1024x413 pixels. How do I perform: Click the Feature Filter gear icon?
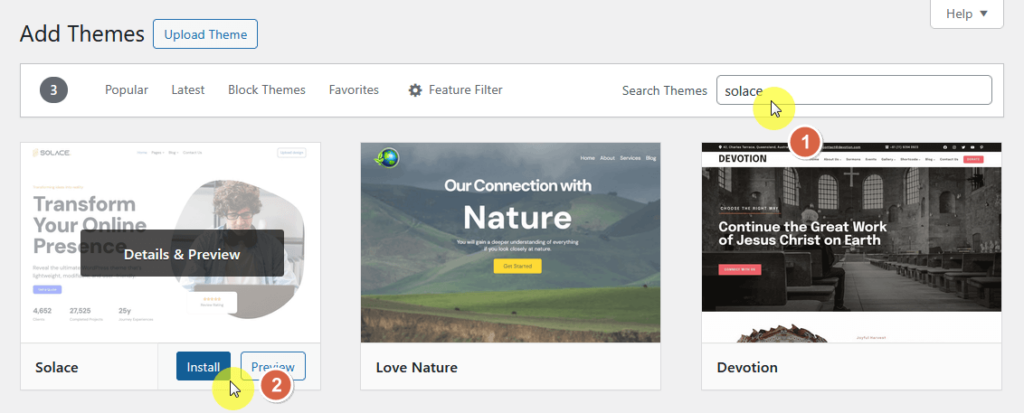coord(415,90)
